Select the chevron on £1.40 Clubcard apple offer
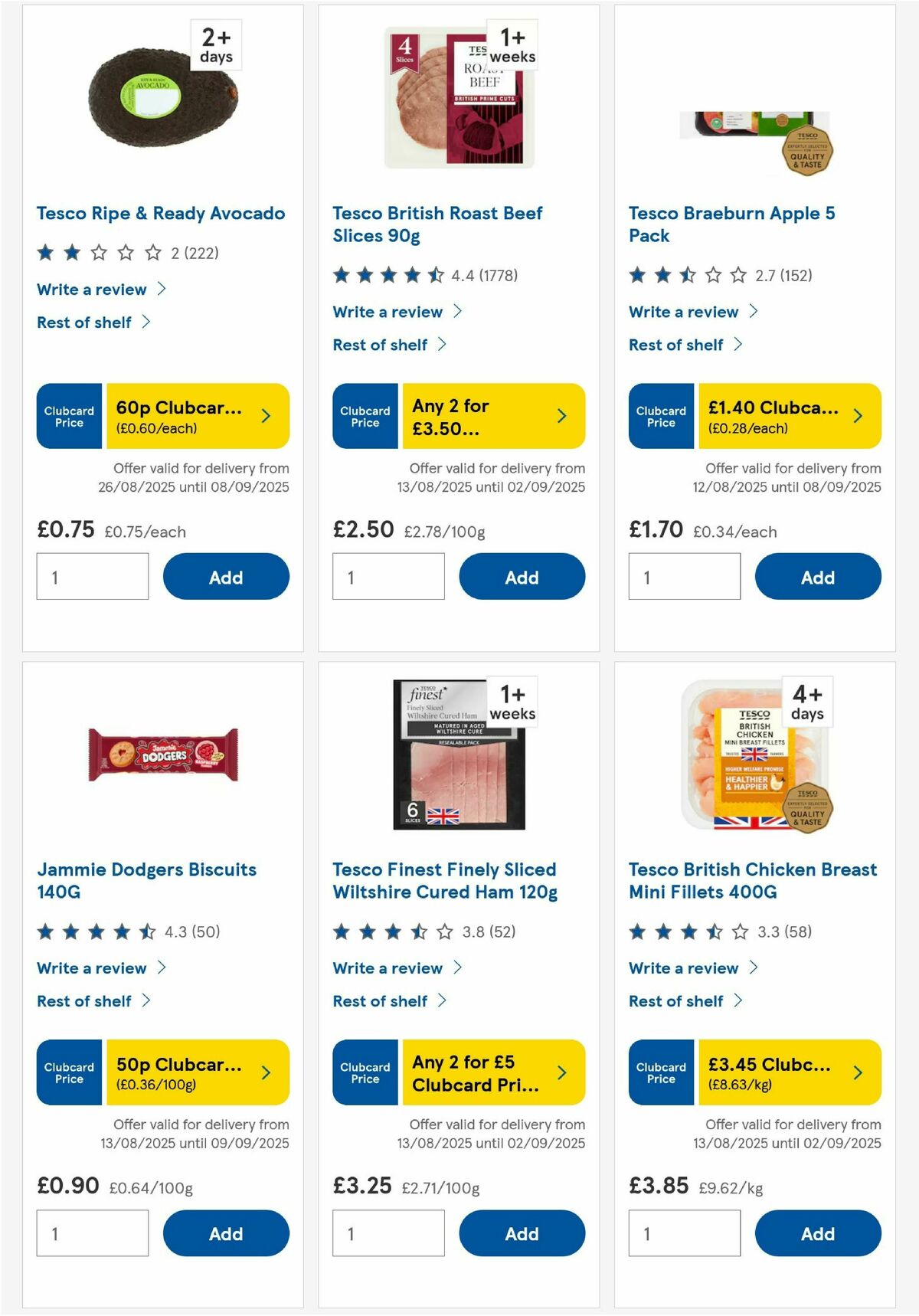919x1316 pixels. click(856, 416)
